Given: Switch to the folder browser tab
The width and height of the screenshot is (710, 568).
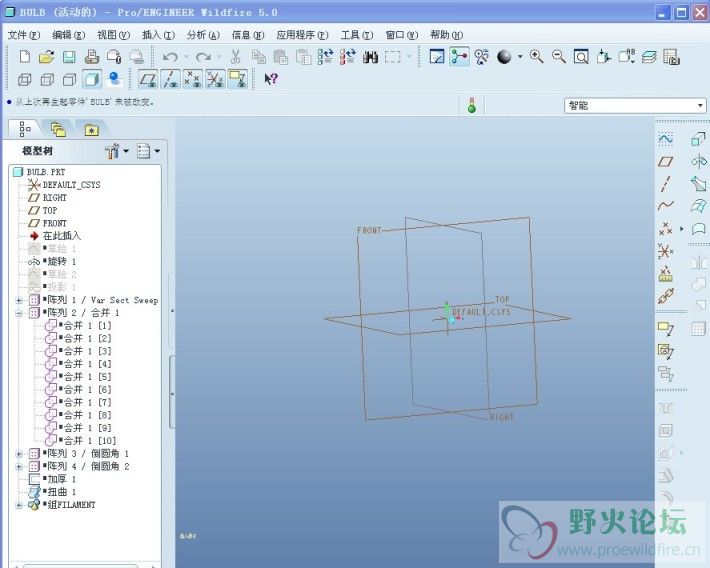Looking at the screenshot, I should [58, 130].
